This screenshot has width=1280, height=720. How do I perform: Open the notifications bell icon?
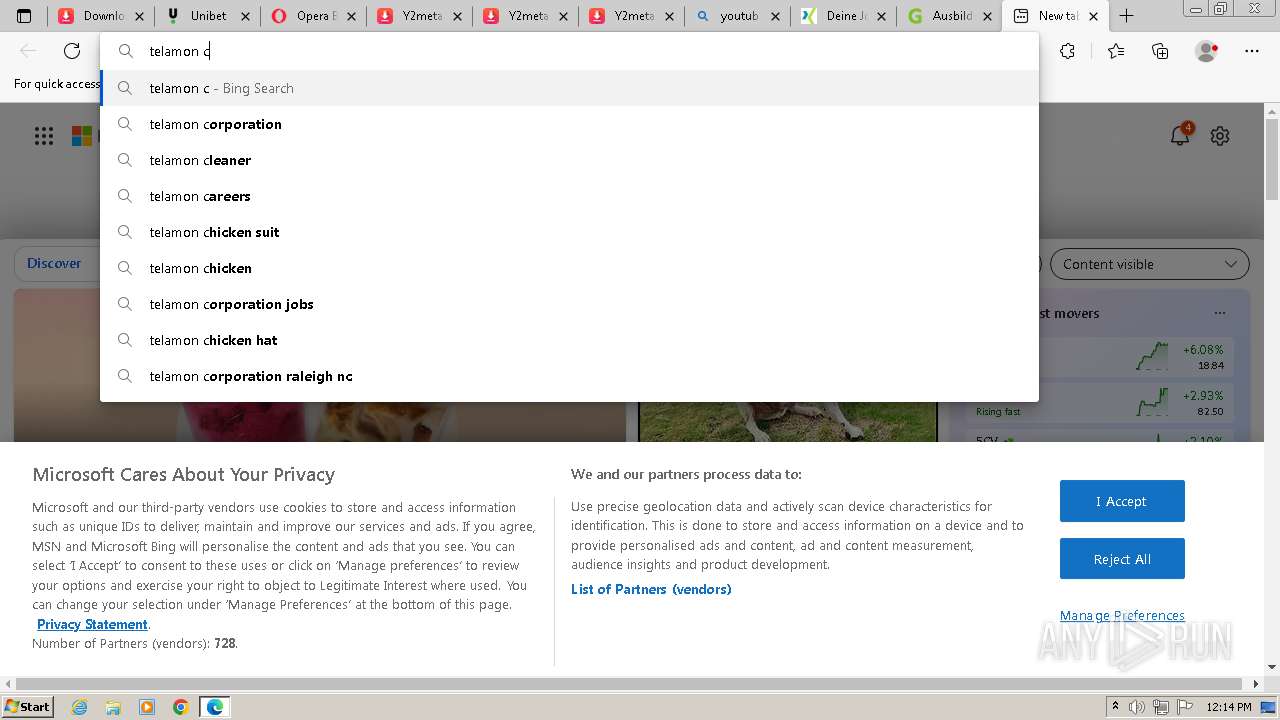pyautogui.click(x=1181, y=135)
